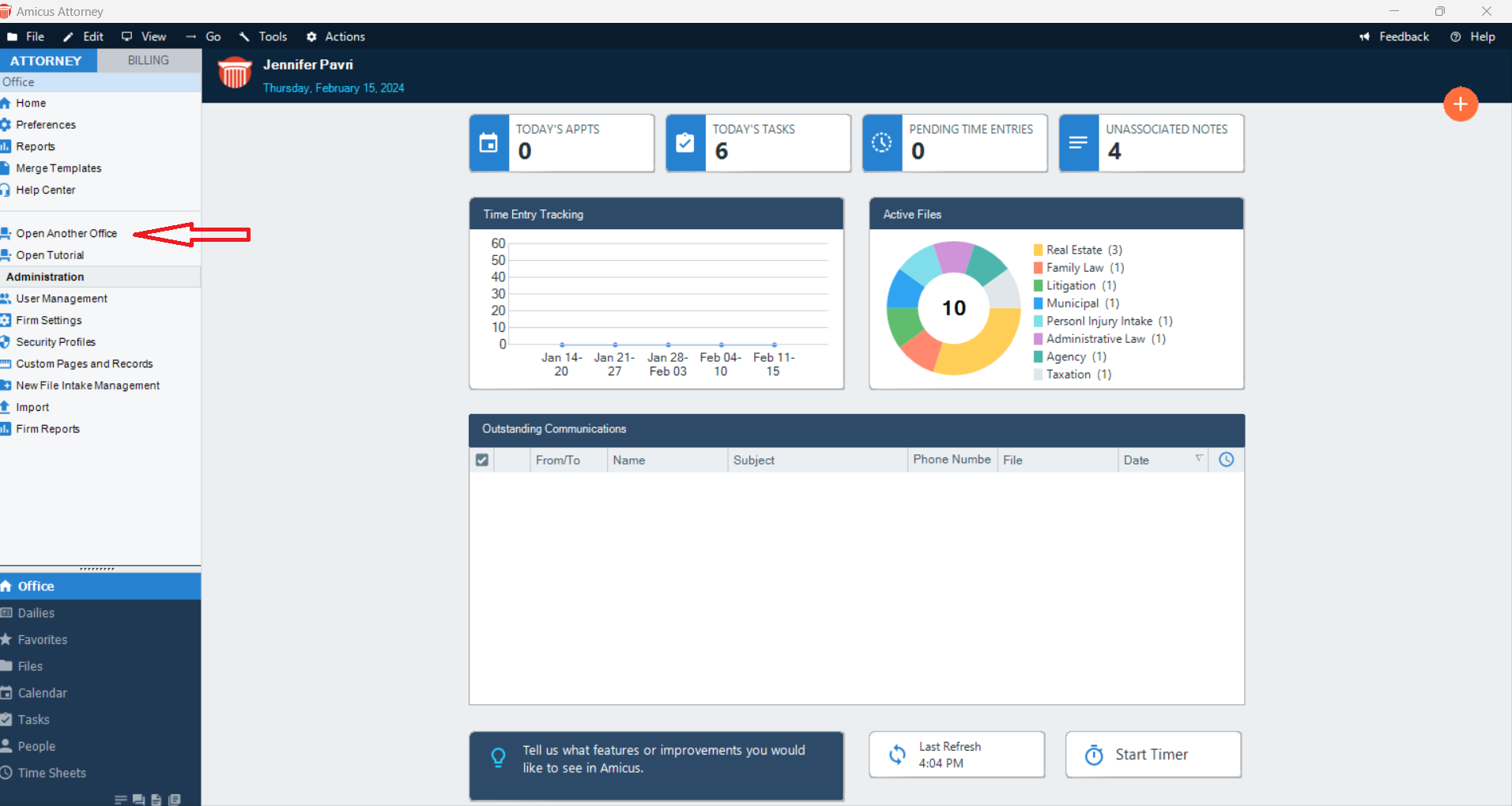1512x806 pixels.
Task: Open the Actions menu
Action: (336, 36)
